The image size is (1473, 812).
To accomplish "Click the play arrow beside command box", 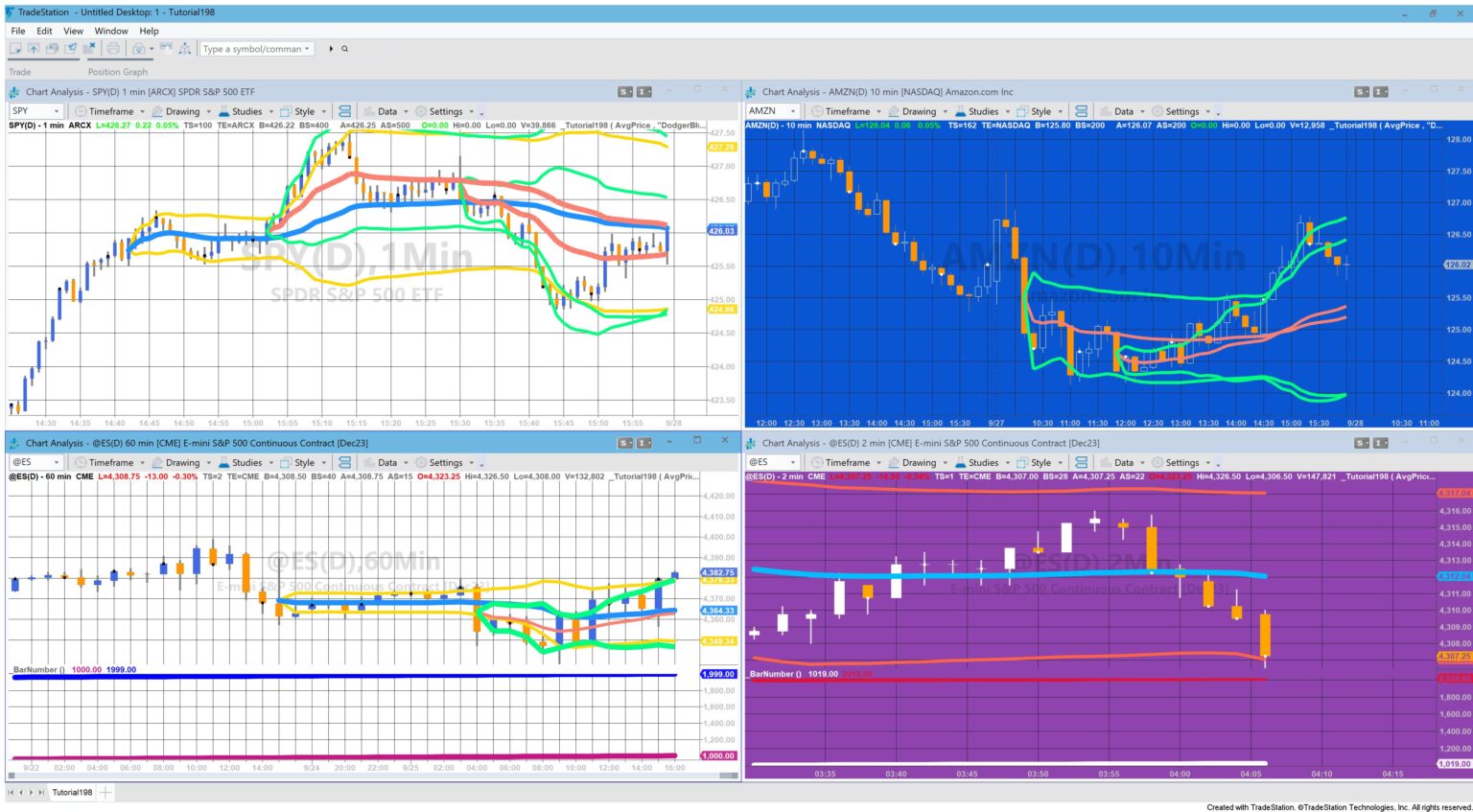I will coord(331,49).
